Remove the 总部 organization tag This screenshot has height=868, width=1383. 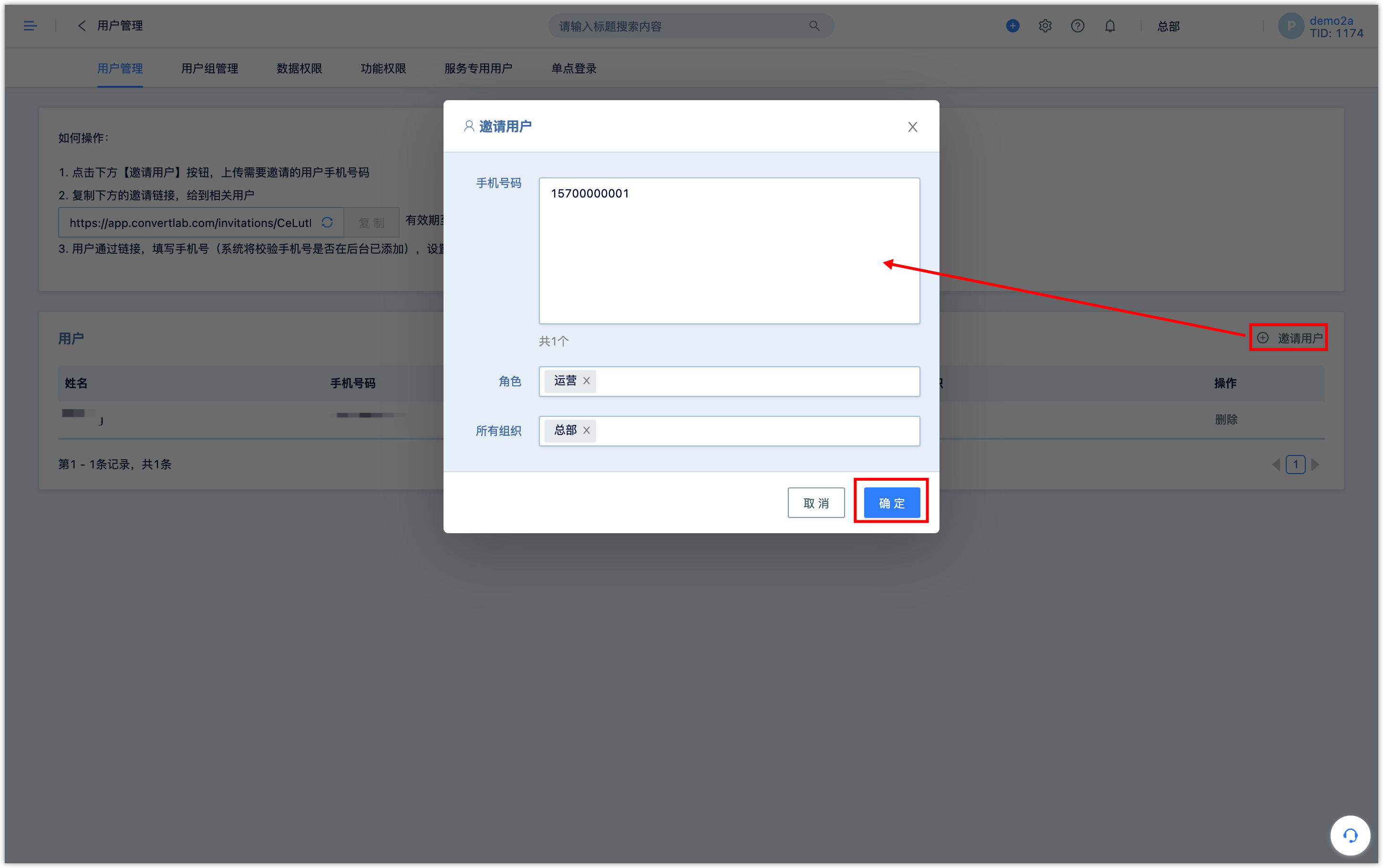tap(587, 430)
